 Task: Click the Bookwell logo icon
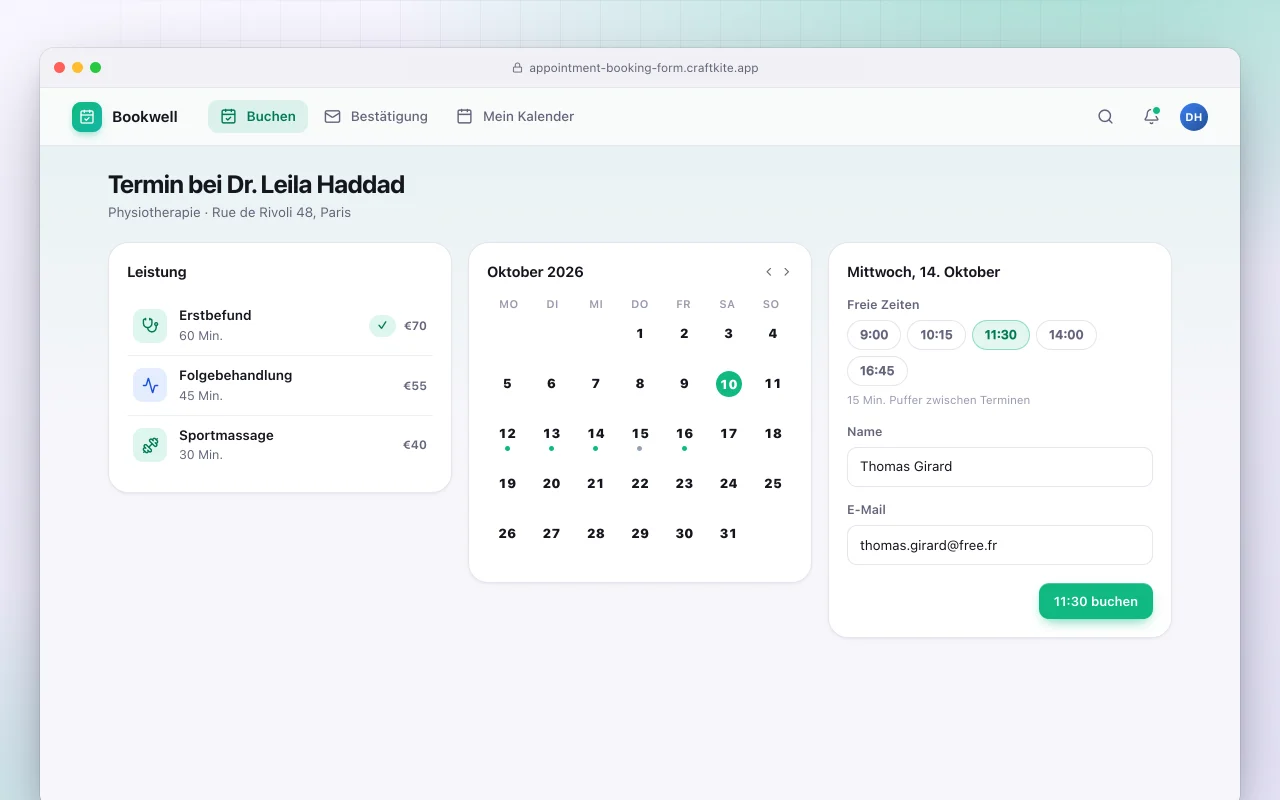coord(87,117)
